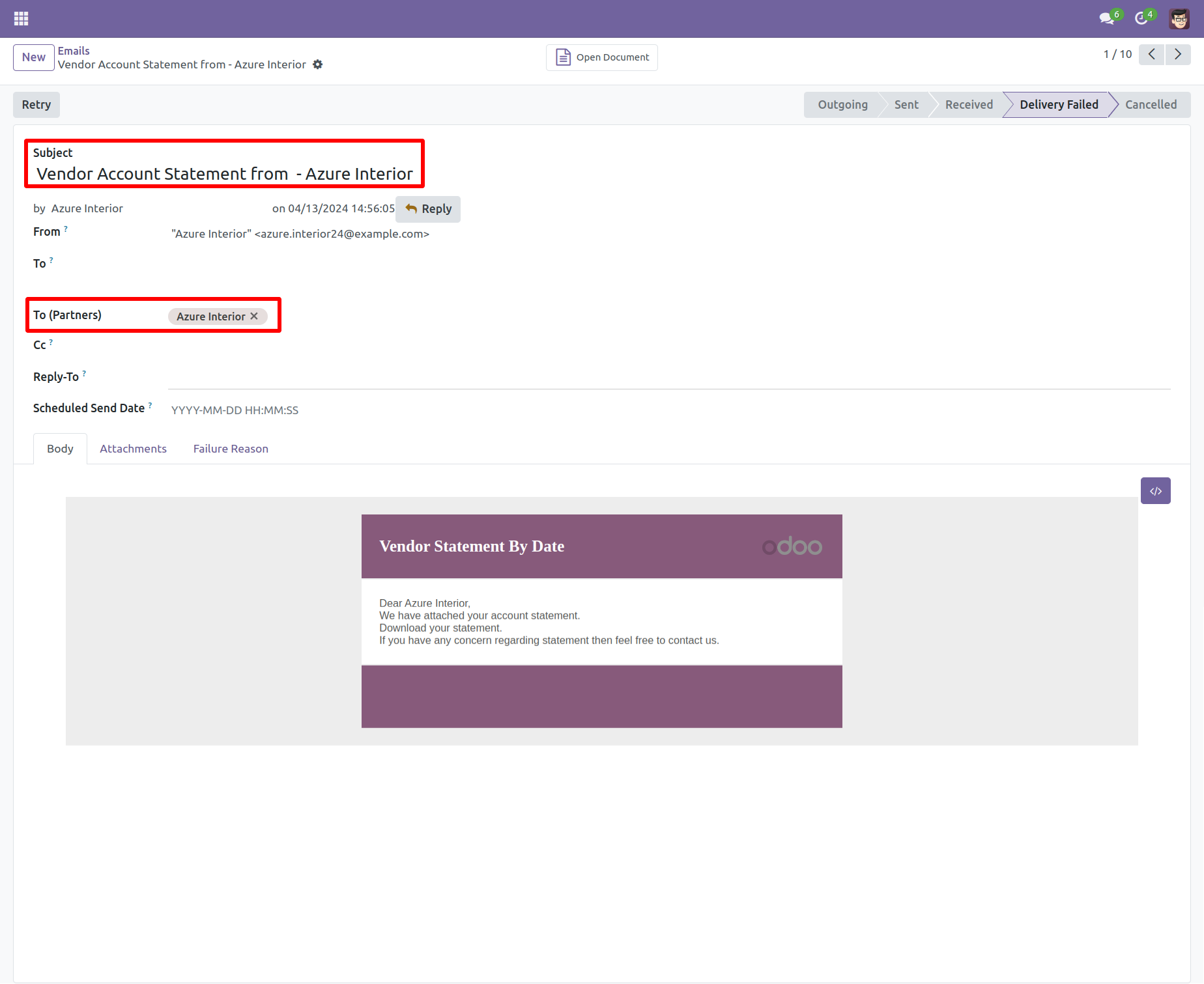Open the conversations messages icon
The image size is (1204, 984).
click(x=1107, y=18)
